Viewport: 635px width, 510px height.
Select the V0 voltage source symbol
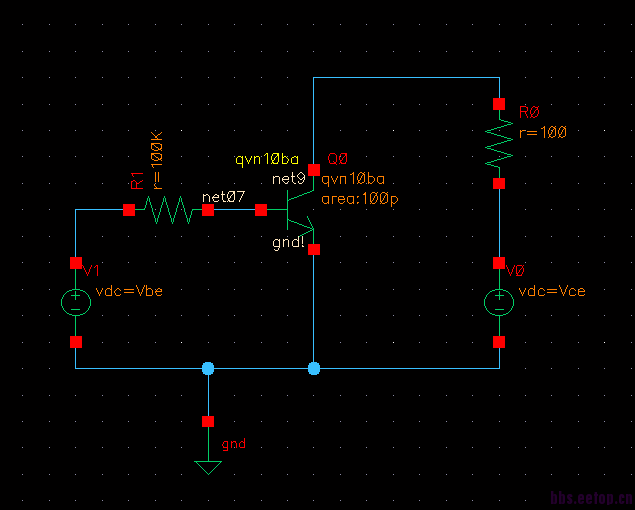coord(499,302)
